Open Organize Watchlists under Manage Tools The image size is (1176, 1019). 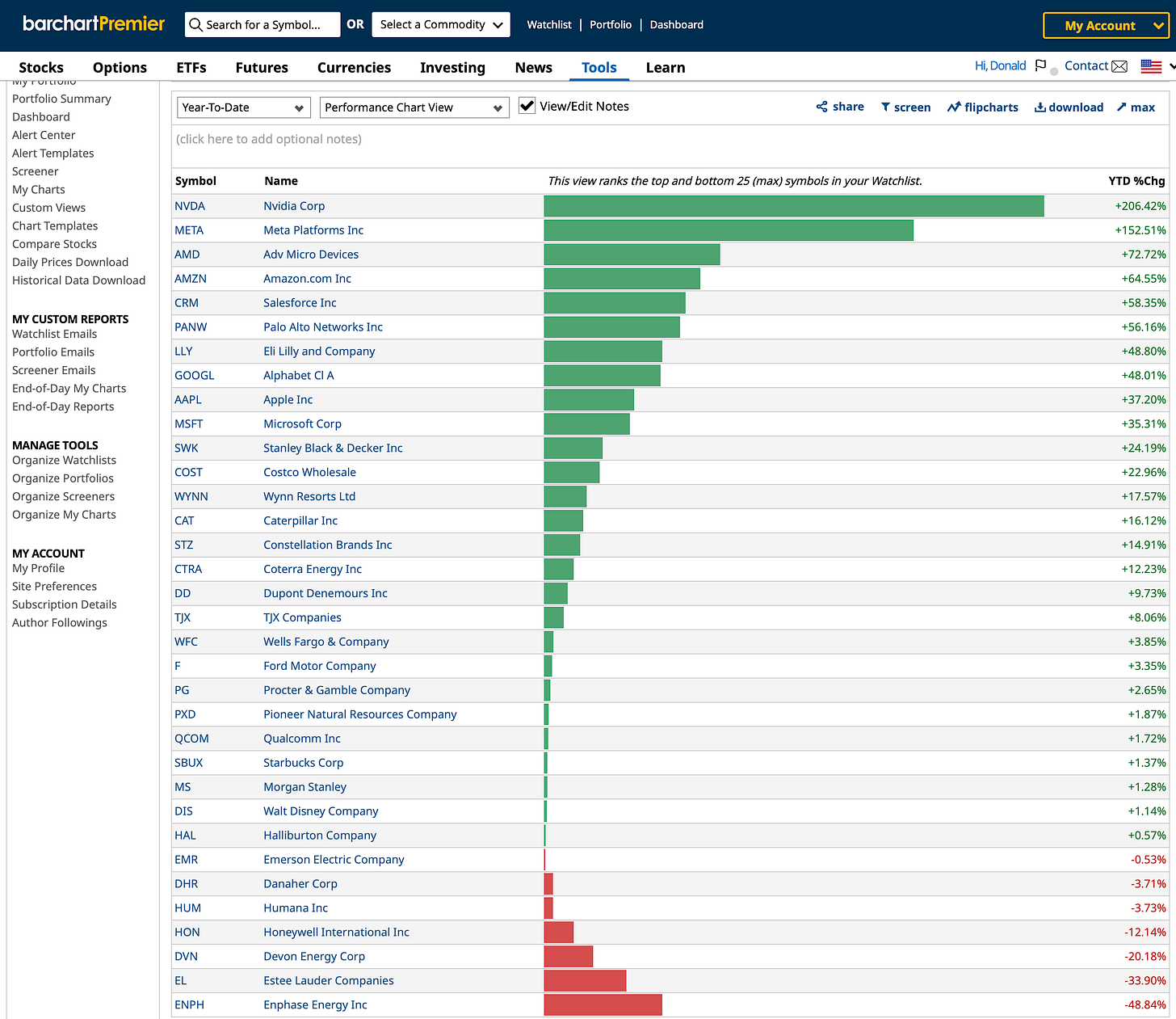64,460
